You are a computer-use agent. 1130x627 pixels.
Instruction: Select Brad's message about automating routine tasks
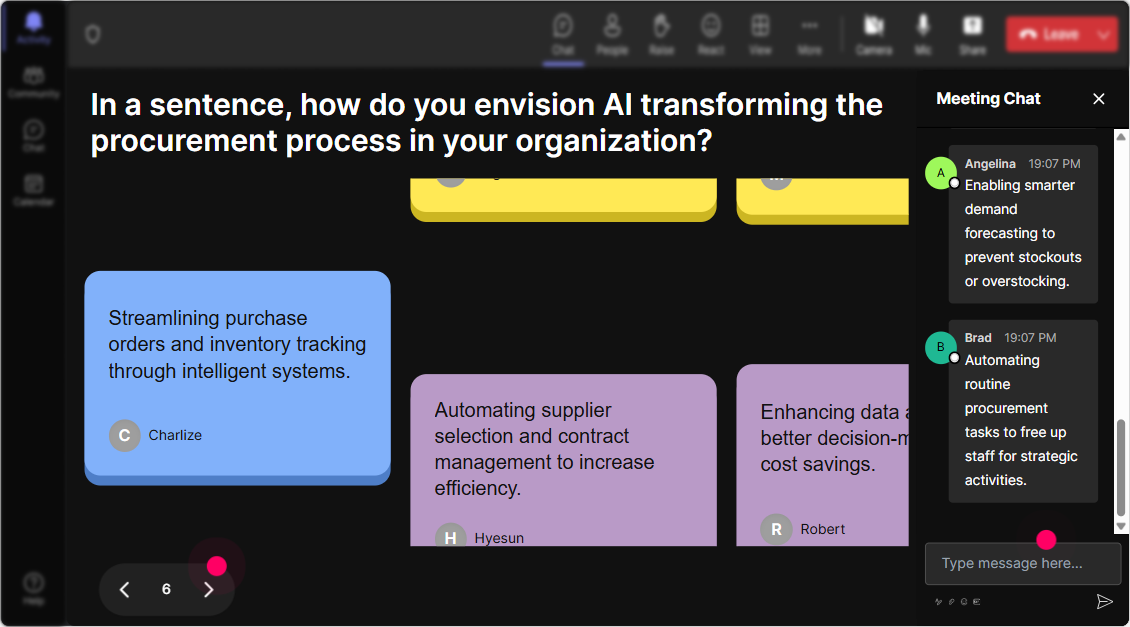[1023, 411]
